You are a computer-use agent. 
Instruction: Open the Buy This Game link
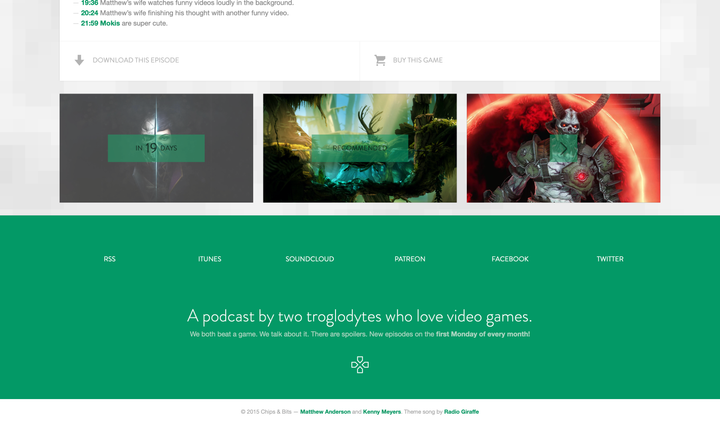pyautogui.click(x=417, y=60)
